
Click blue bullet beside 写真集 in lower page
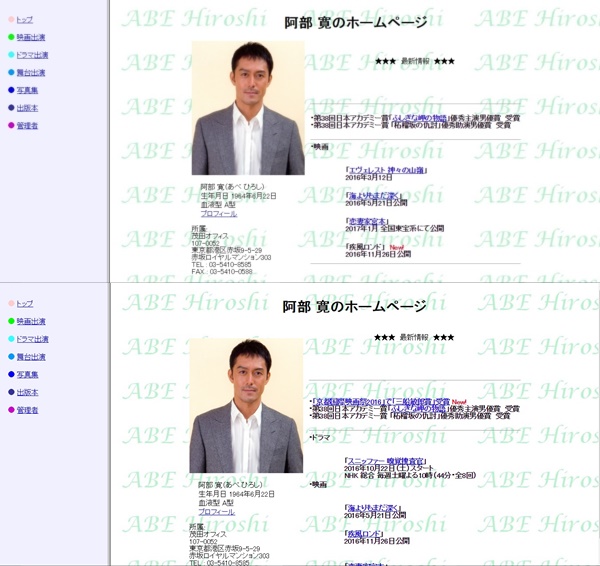pyautogui.click(x=11, y=374)
